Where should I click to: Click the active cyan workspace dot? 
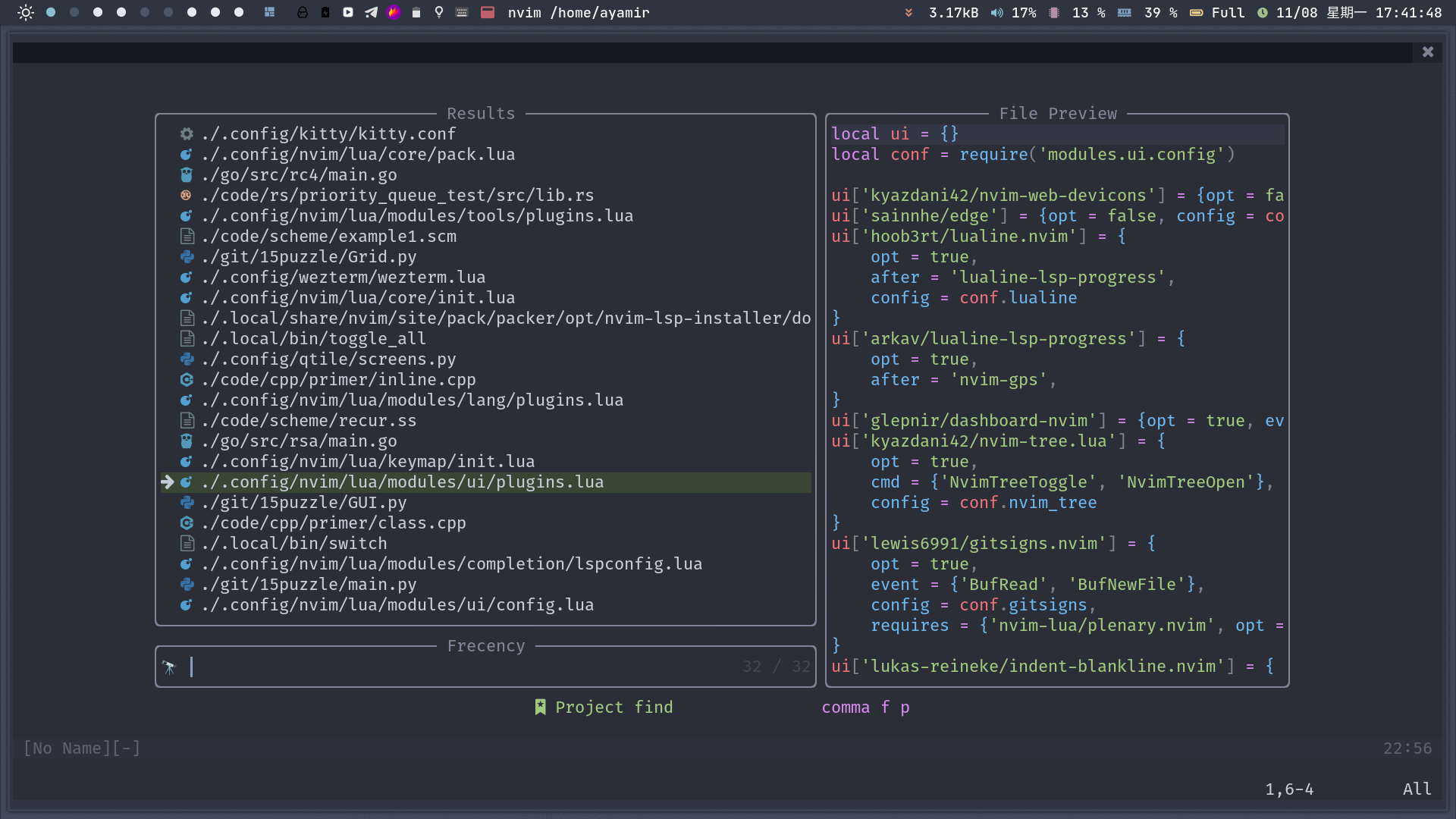(x=51, y=12)
